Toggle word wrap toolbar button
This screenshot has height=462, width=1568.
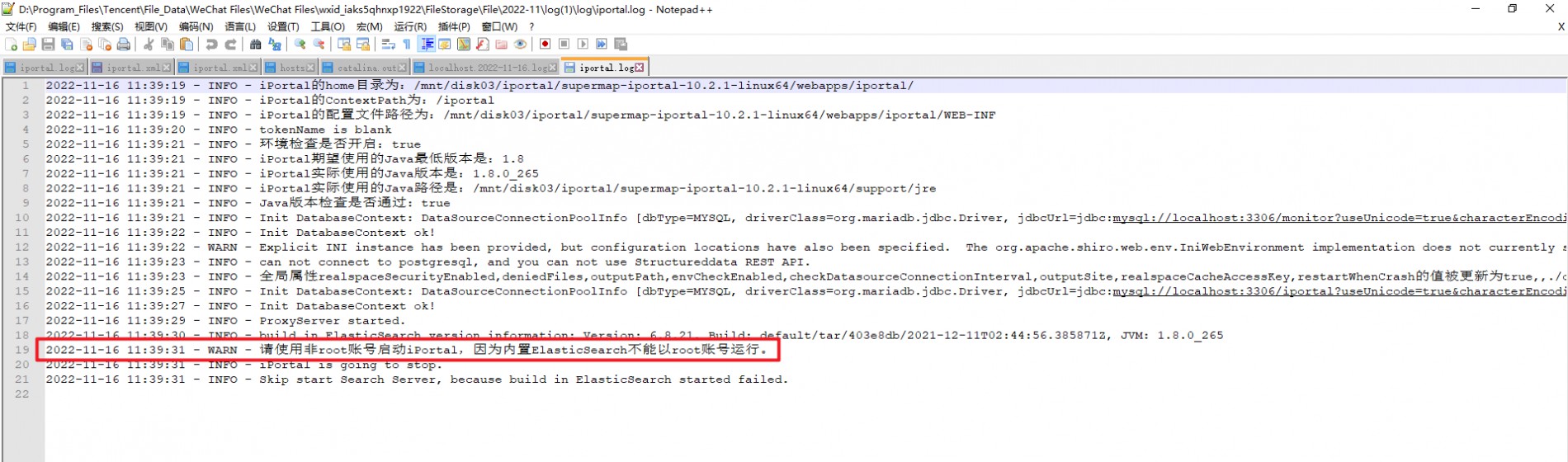point(388,45)
